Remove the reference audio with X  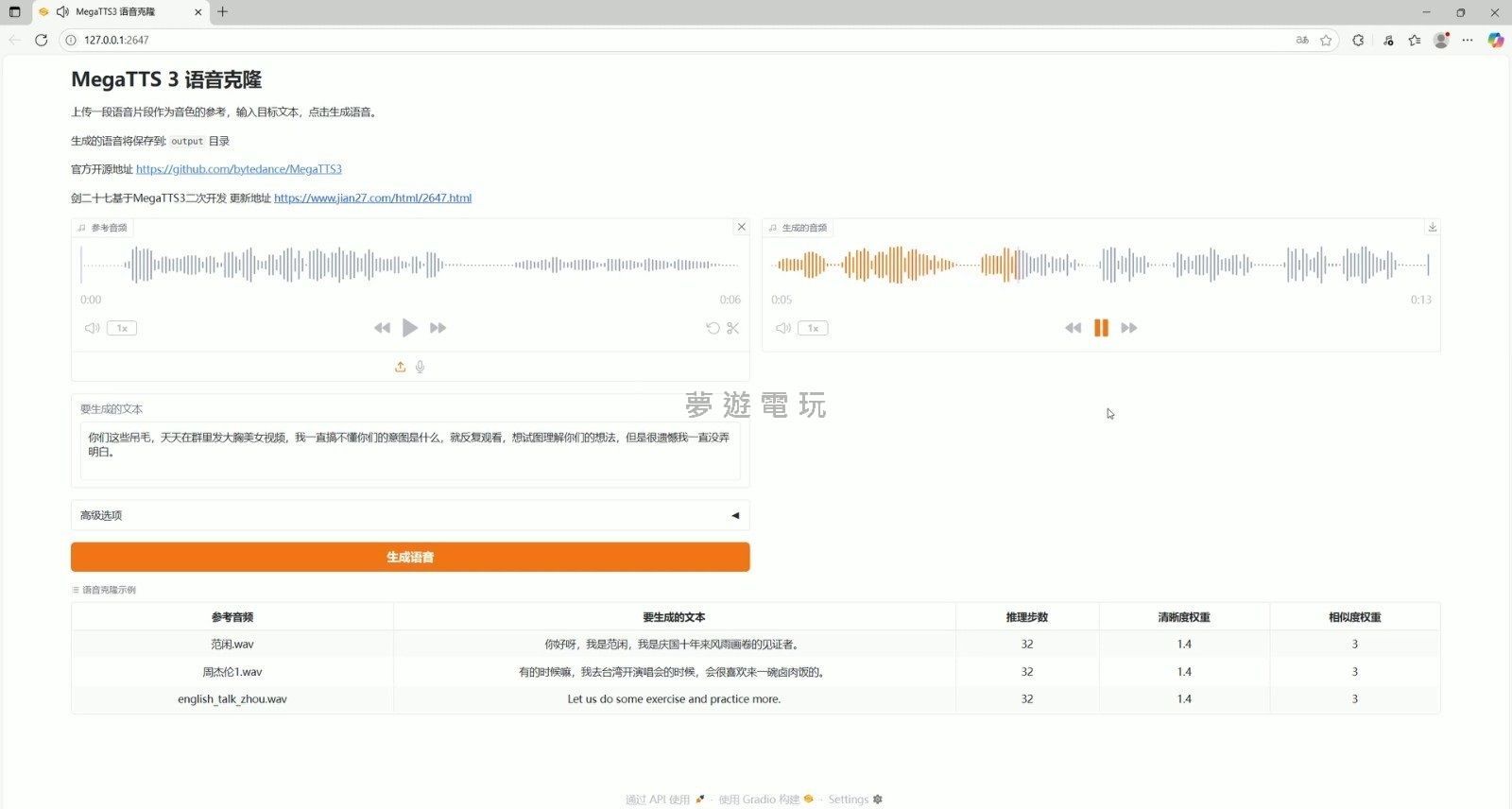tap(742, 227)
